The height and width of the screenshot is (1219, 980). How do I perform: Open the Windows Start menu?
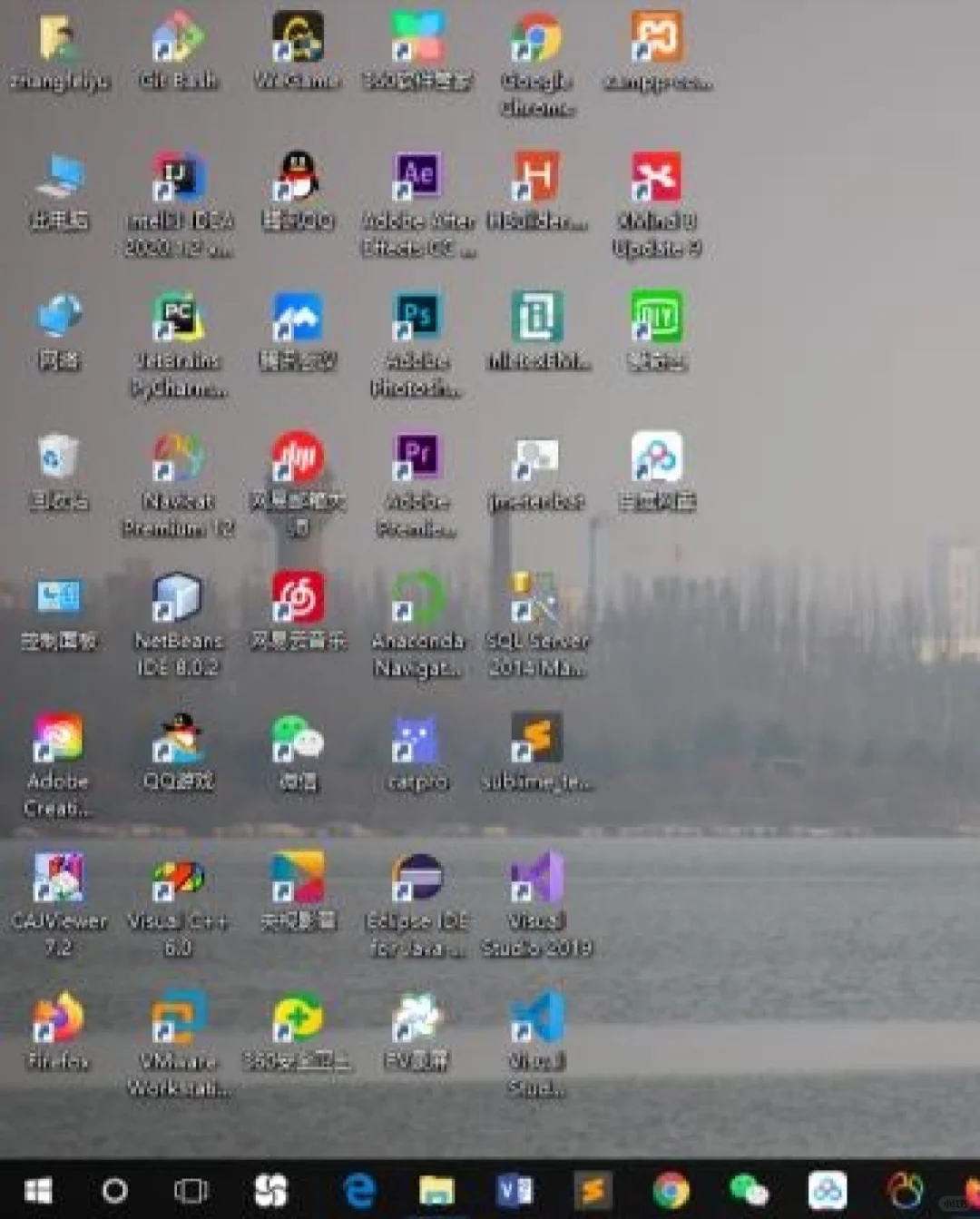[38, 1190]
